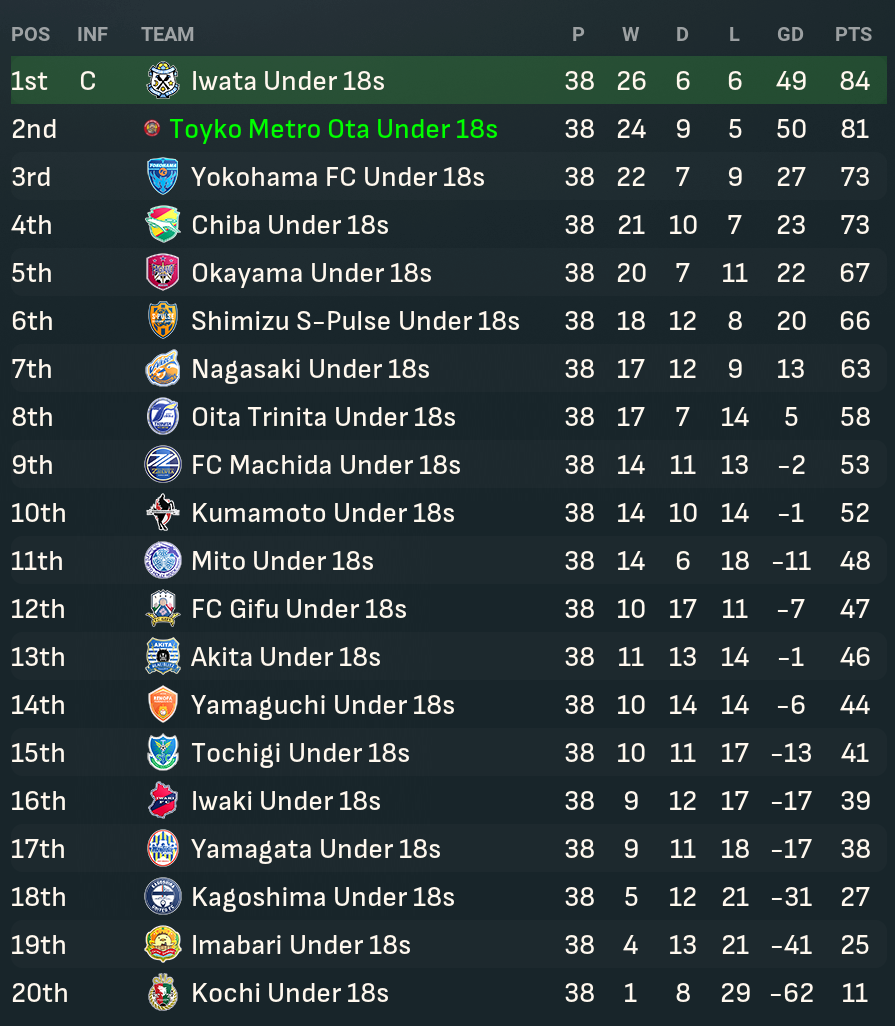
Task: Open Toyko Metro Ota Under 18s link
Action: (x=334, y=129)
